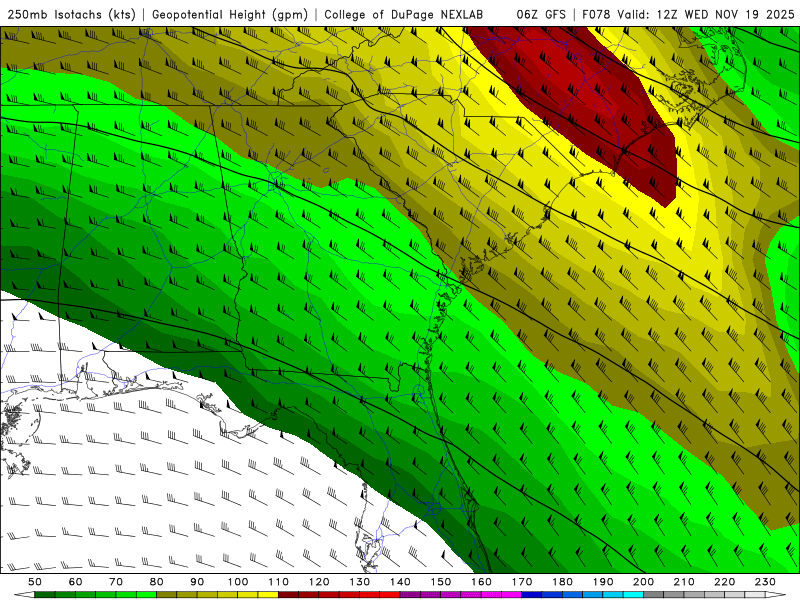The width and height of the screenshot is (800, 600).
Task: Click the left arrow end of the color bar
Action: tap(24, 595)
